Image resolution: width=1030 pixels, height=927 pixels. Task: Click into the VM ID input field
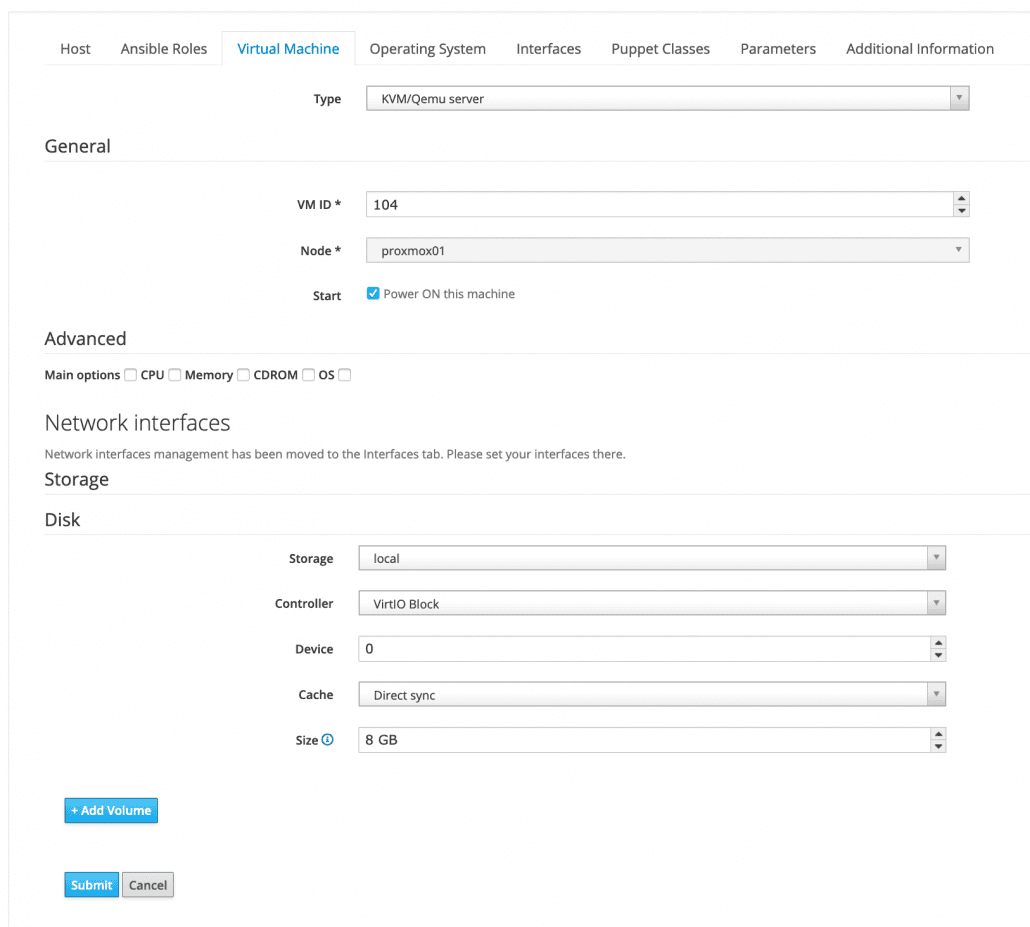(x=657, y=204)
